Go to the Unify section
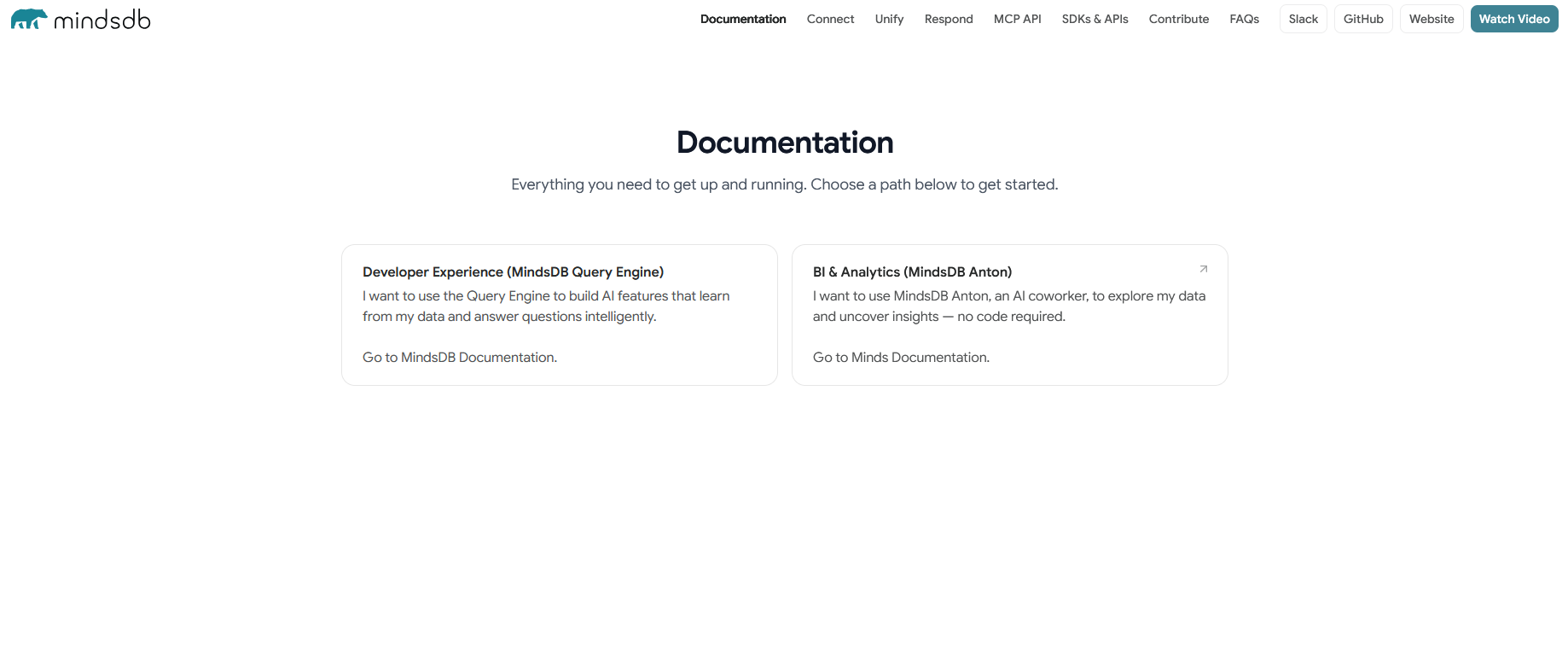Viewport: 1568px width, 671px height. click(x=889, y=19)
